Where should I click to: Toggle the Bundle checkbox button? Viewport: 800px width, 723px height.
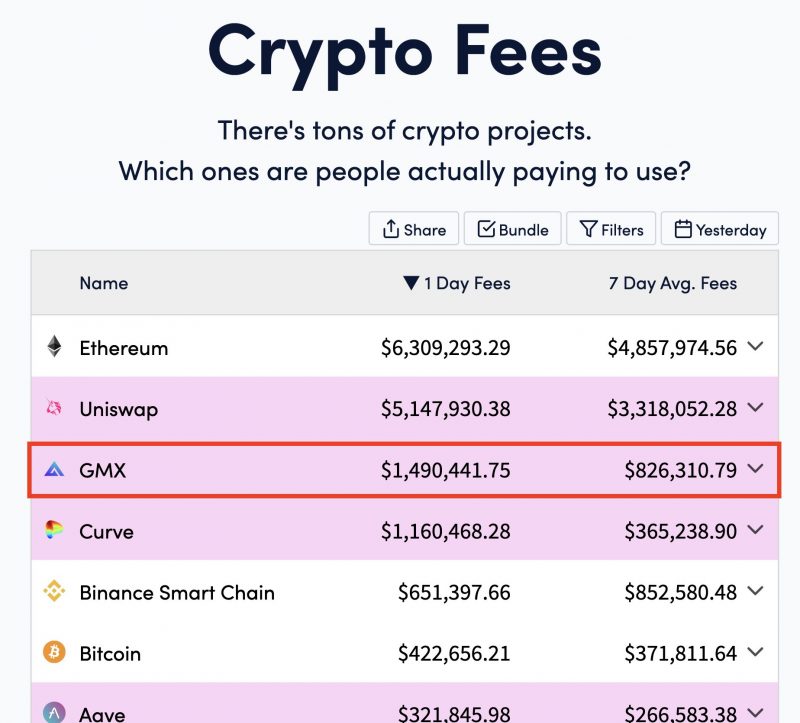pos(513,229)
